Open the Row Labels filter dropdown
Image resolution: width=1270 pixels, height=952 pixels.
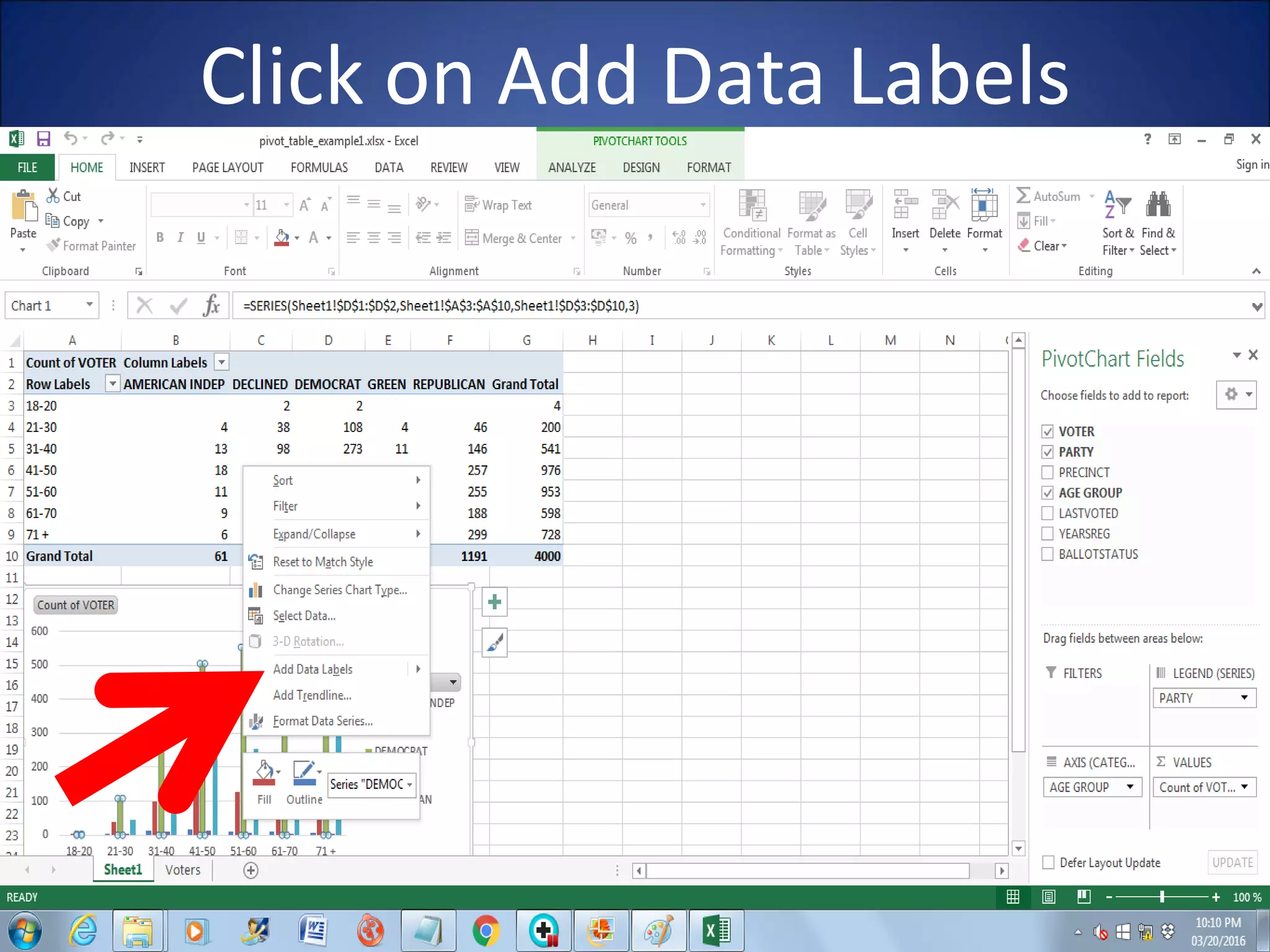(x=112, y=384)
